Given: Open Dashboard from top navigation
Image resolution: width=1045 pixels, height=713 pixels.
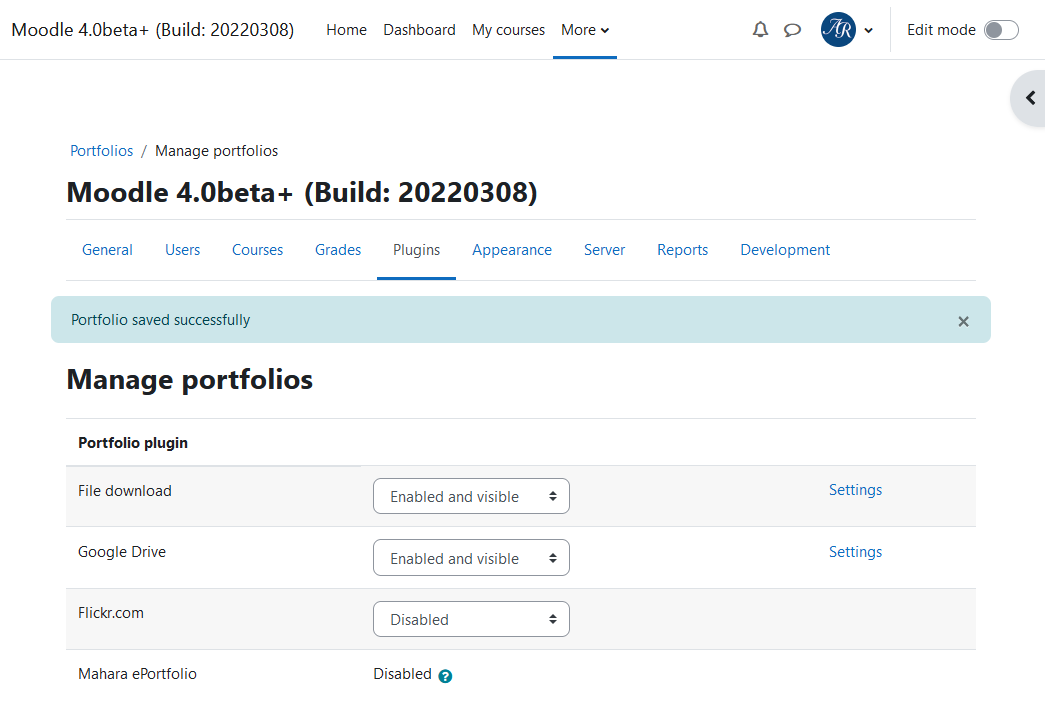Looking at the screenshot, I should (x=419, y=30).
